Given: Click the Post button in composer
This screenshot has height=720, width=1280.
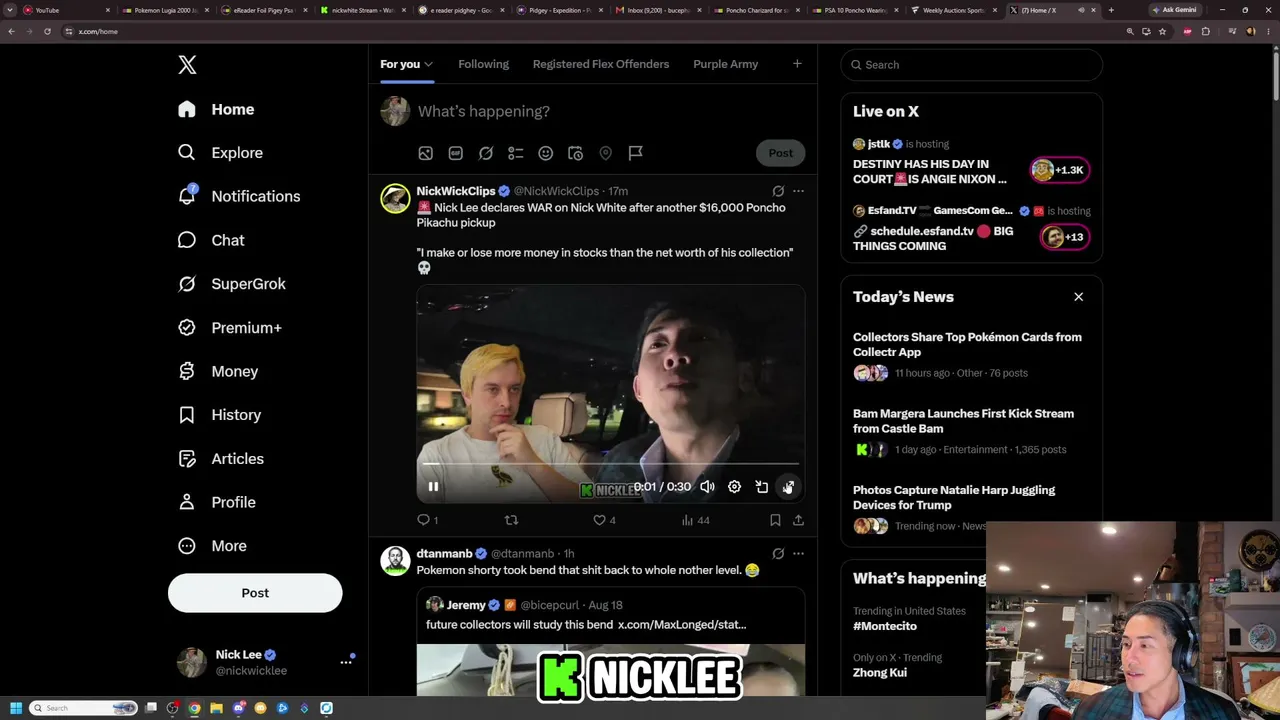Looking at the screenshot, I should tap(780, 153).
